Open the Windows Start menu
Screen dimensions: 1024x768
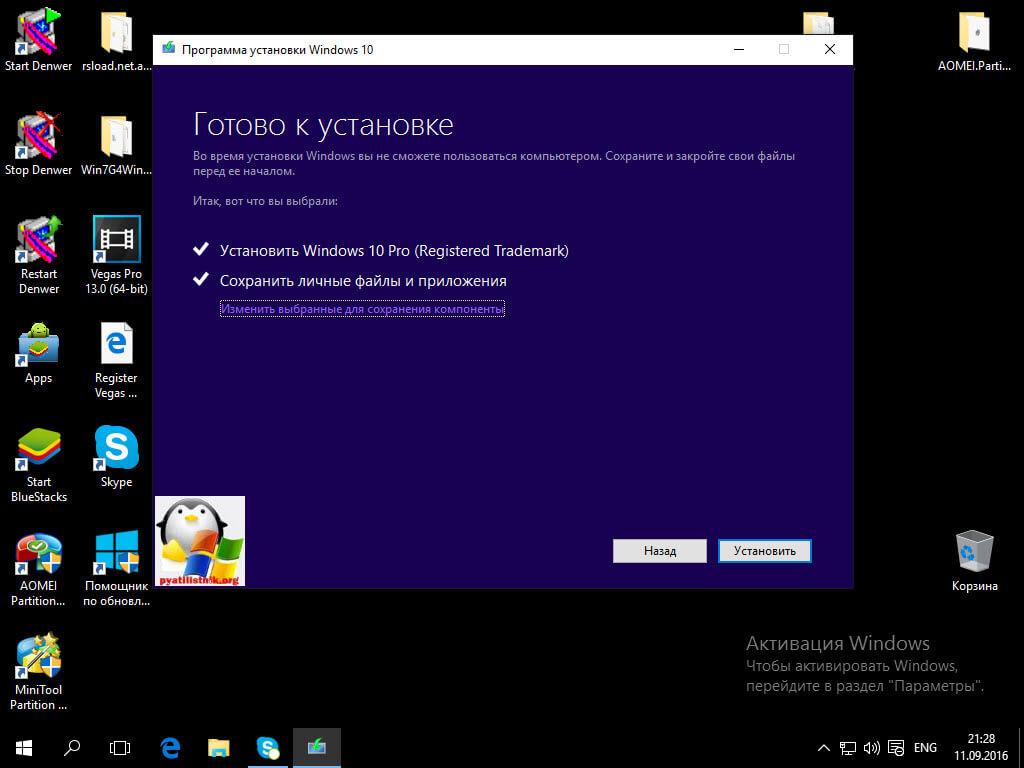click(23, 747)
